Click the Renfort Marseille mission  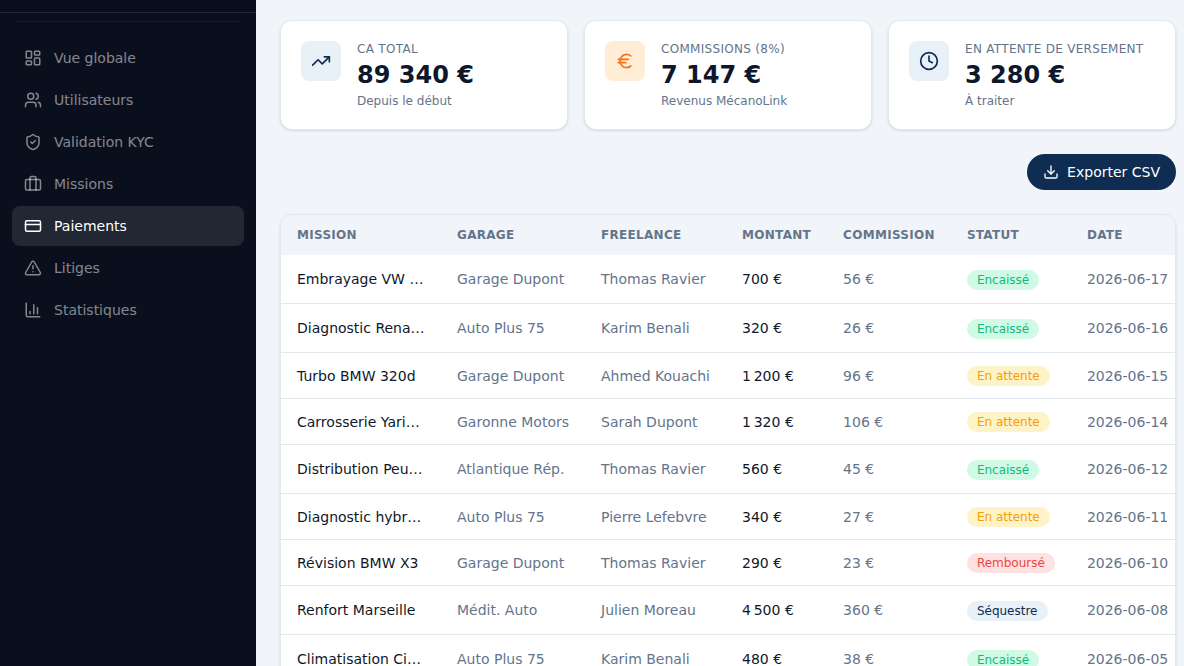click(356, 610)
